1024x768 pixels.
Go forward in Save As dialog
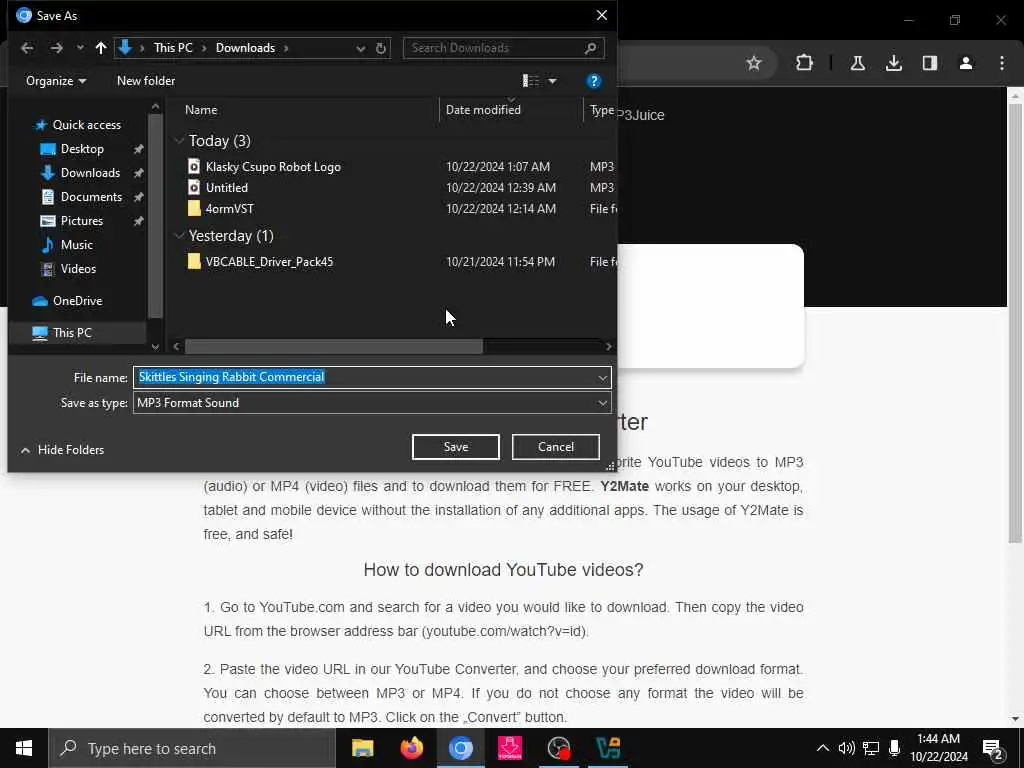tap(57, 48)
